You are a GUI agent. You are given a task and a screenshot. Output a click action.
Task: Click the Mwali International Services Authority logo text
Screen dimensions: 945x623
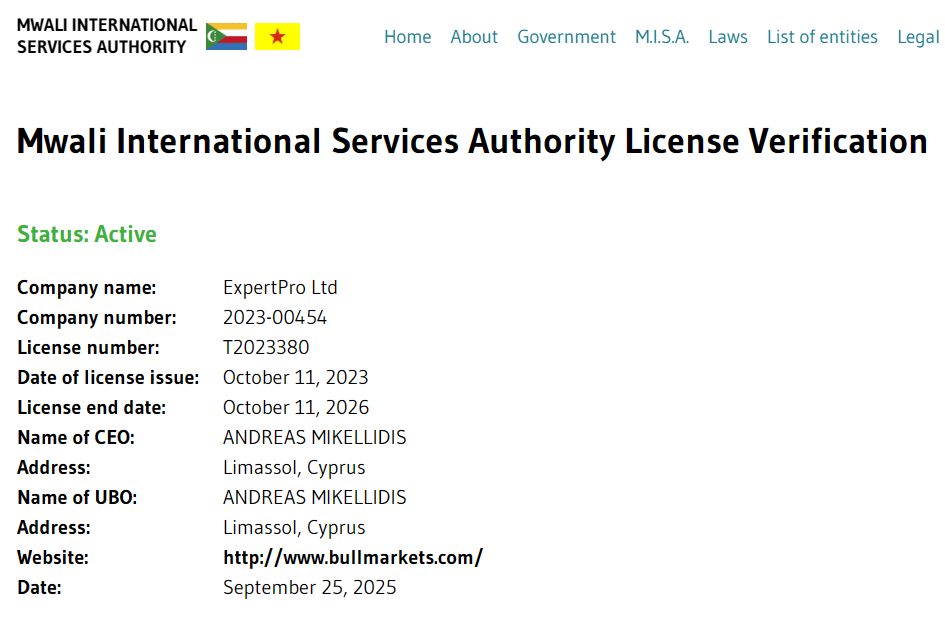(x=107, y=36)
